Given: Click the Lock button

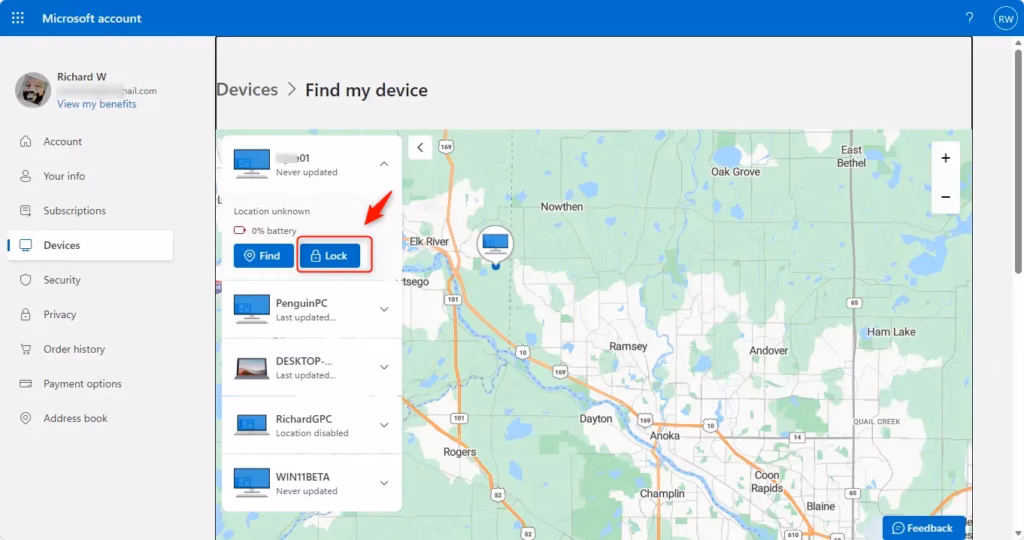Looking at the screenshot, I should click(330, 255).
